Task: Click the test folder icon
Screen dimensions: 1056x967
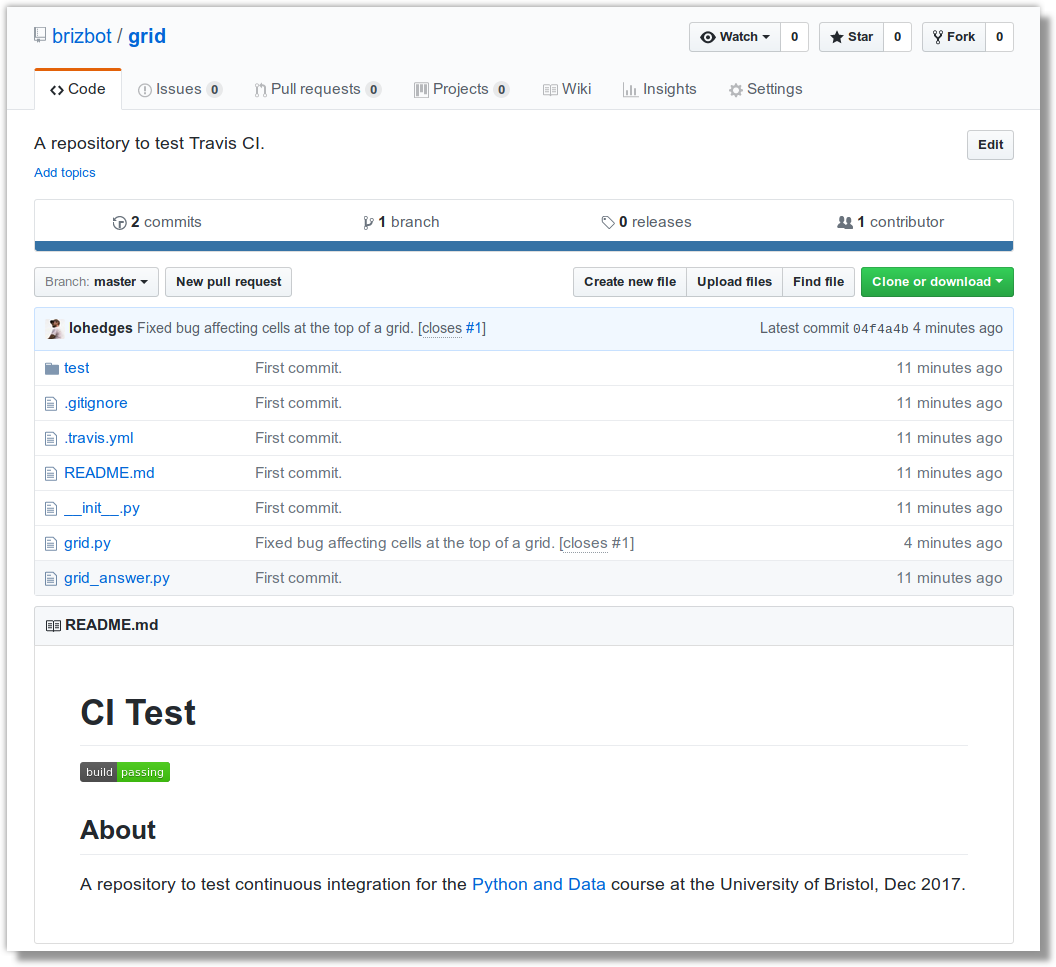Action: pos(52,369)
